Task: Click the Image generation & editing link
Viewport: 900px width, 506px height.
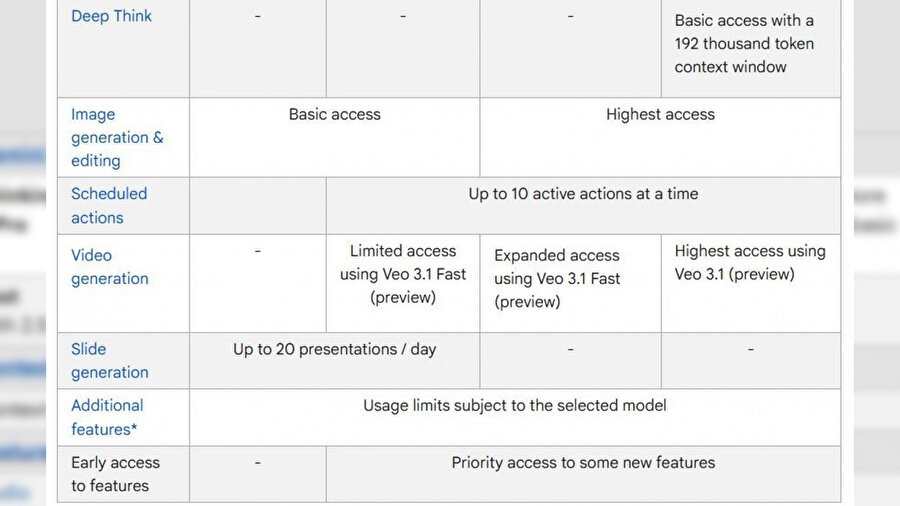Action: click(116, 137)
